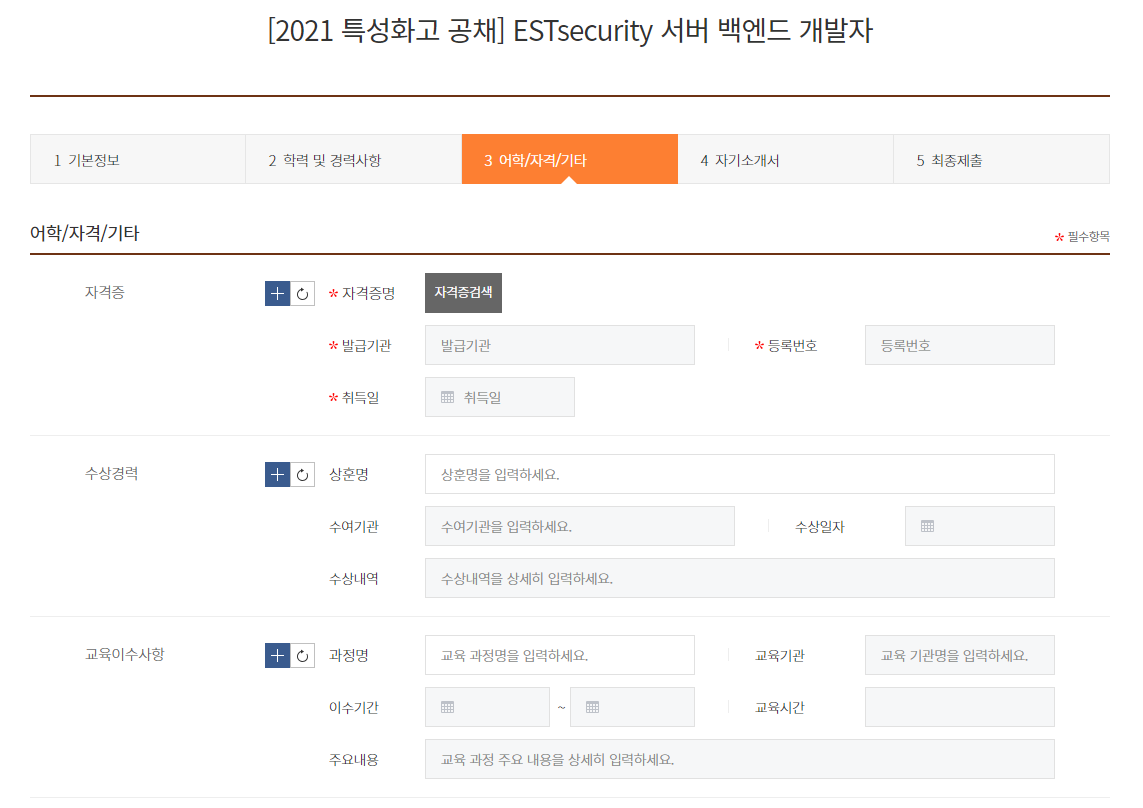Image resolution: width=1143 pixels, height=808 pixels.
Task: Select the active 3 어학/자격/기타 tab
Action: point(570,160)
